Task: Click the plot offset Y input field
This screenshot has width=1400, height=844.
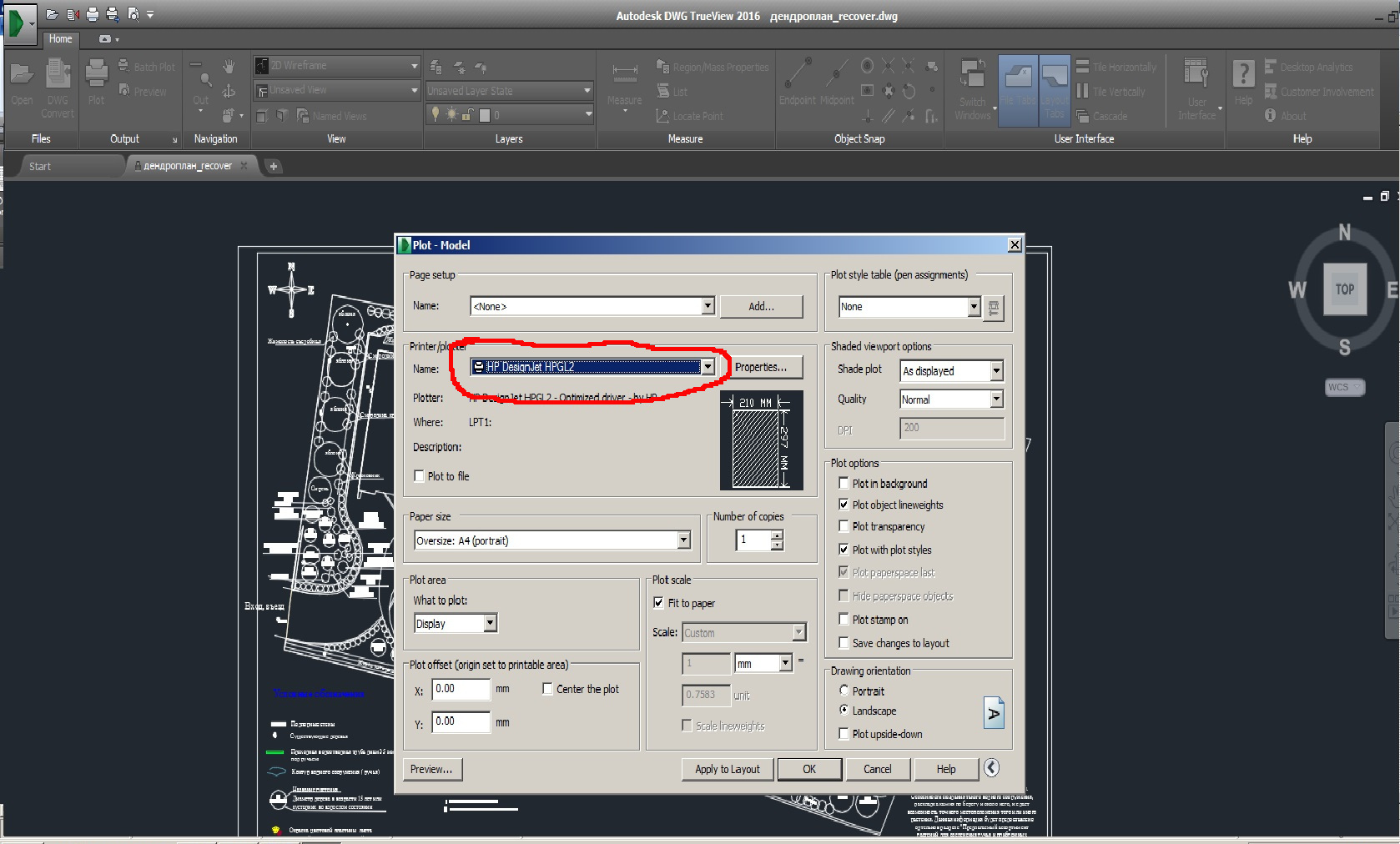Action: pos(461,721)
